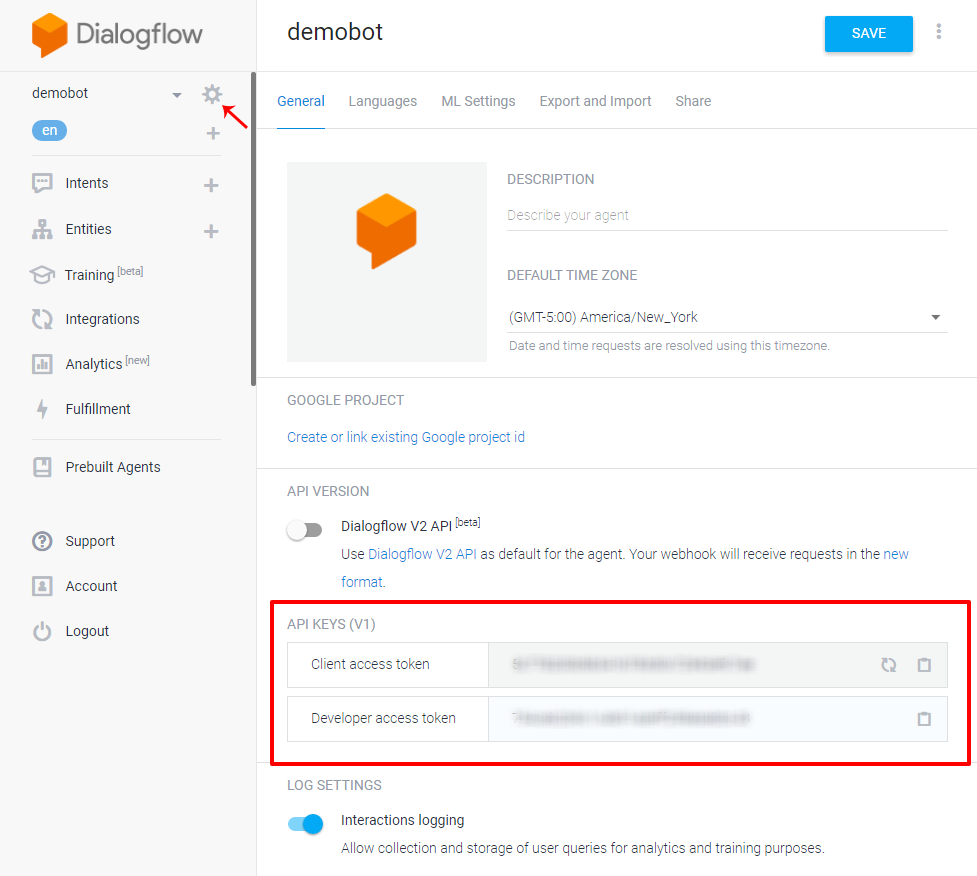Viewport: 977px width, 876px height.
Task: Enable the Dialogflow V2 API
Action: click(x=305, y=529)
